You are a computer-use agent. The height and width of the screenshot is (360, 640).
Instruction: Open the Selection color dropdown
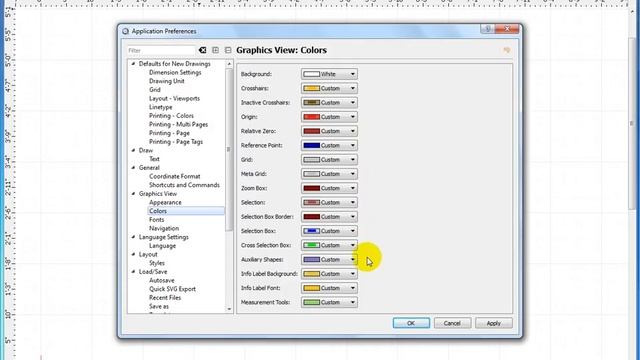(x=329, y=202)
